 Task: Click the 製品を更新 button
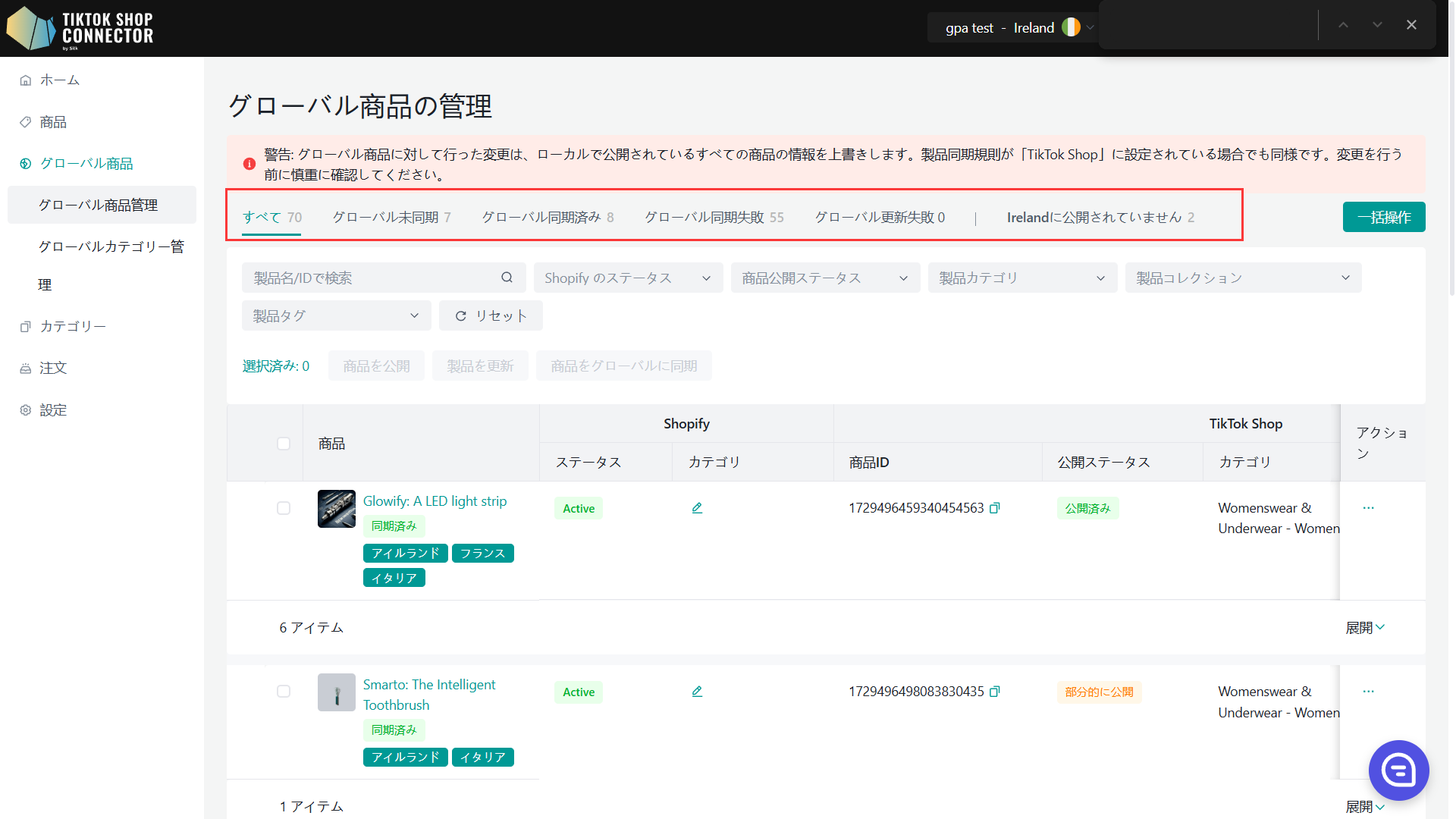tap(480, 366)
